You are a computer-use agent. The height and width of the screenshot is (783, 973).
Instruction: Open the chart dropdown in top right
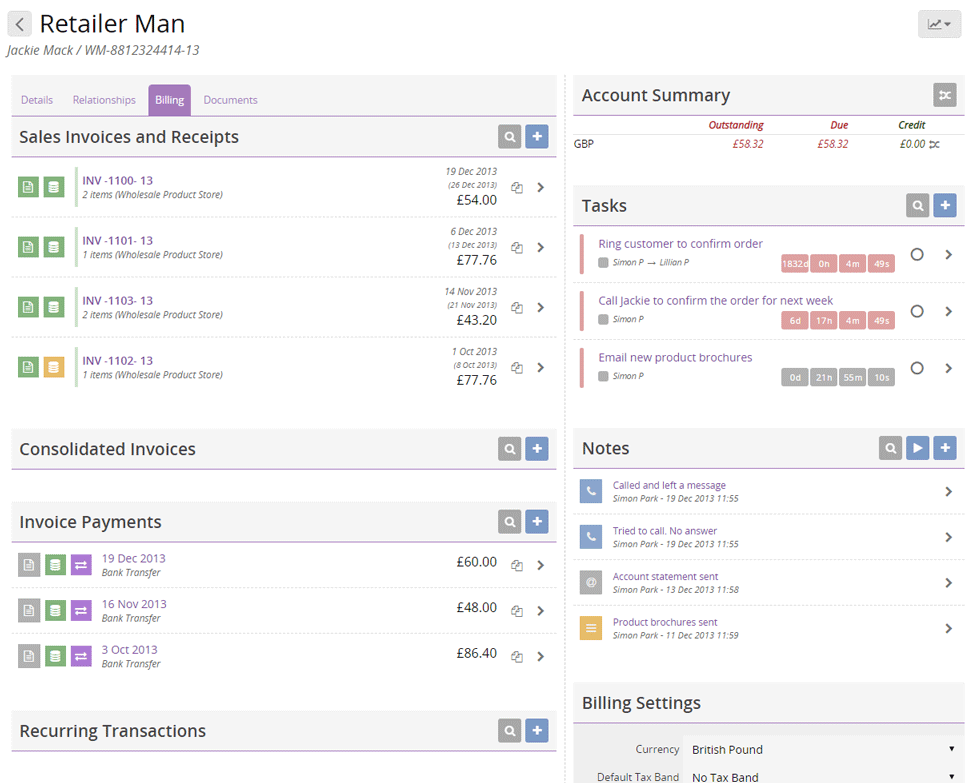pyautogui.click(x=938, y=25)
